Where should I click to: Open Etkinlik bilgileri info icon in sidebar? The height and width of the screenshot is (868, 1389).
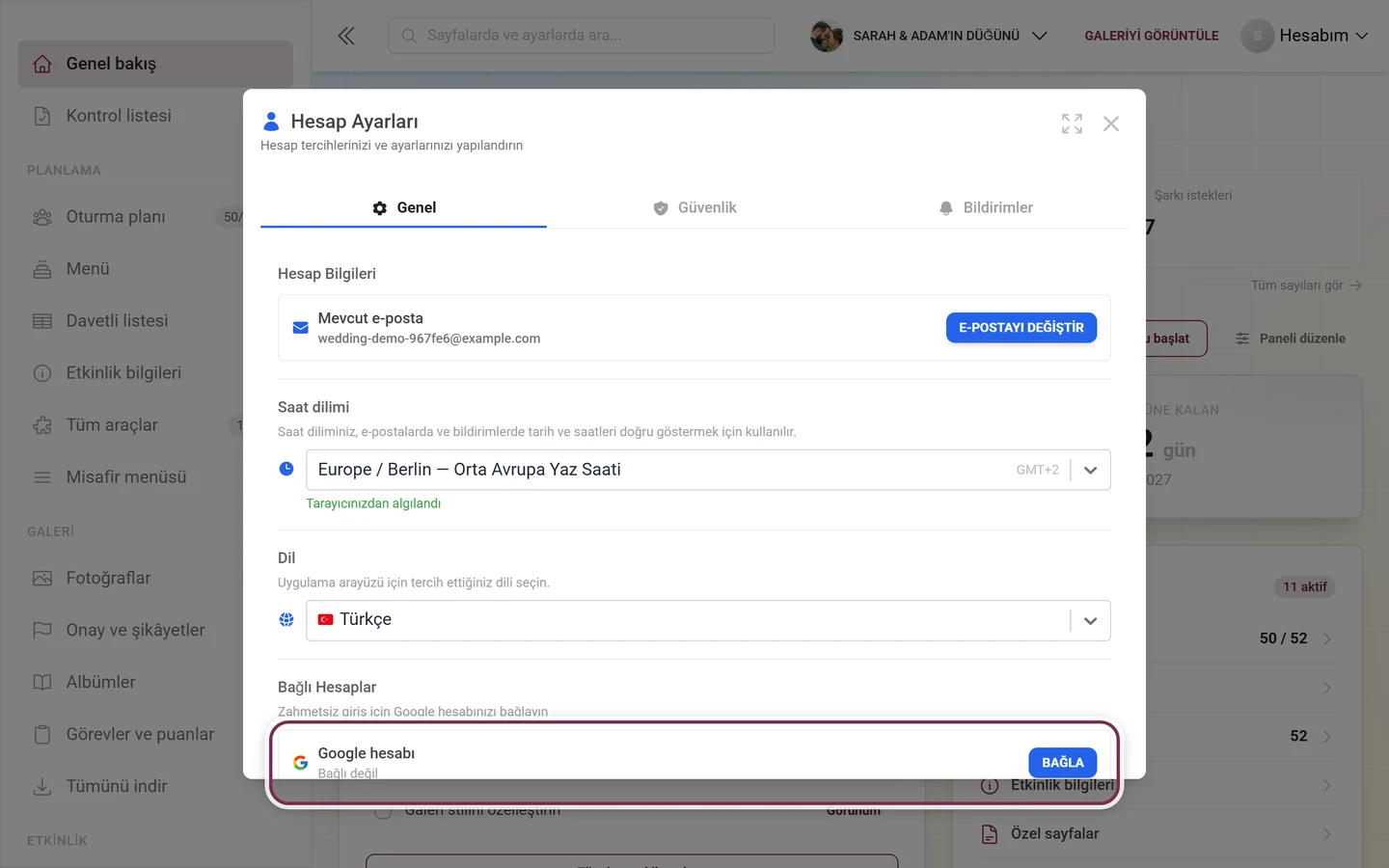[42, 373]
